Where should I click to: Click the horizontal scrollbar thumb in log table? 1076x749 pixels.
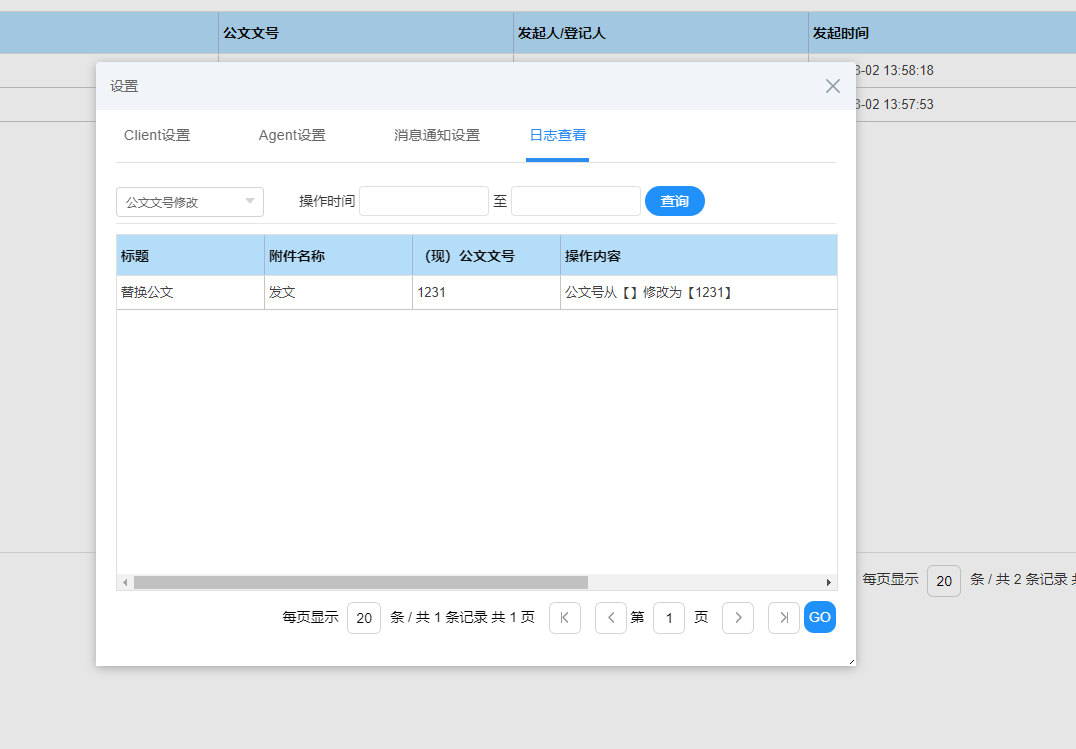point(360,582)
